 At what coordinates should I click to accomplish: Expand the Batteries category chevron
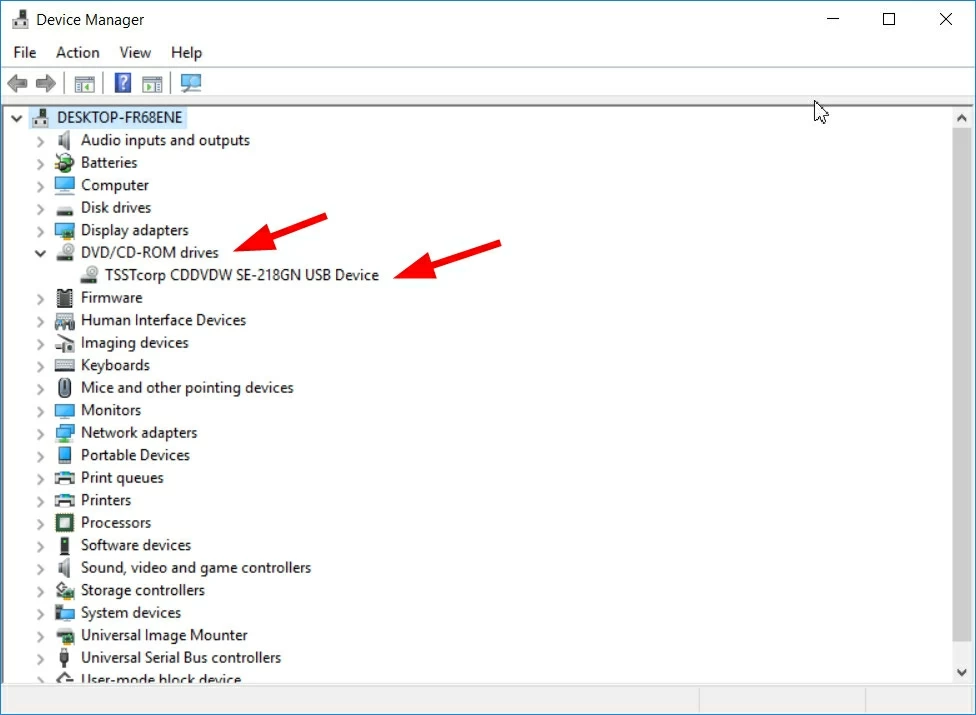coord(40,164)
